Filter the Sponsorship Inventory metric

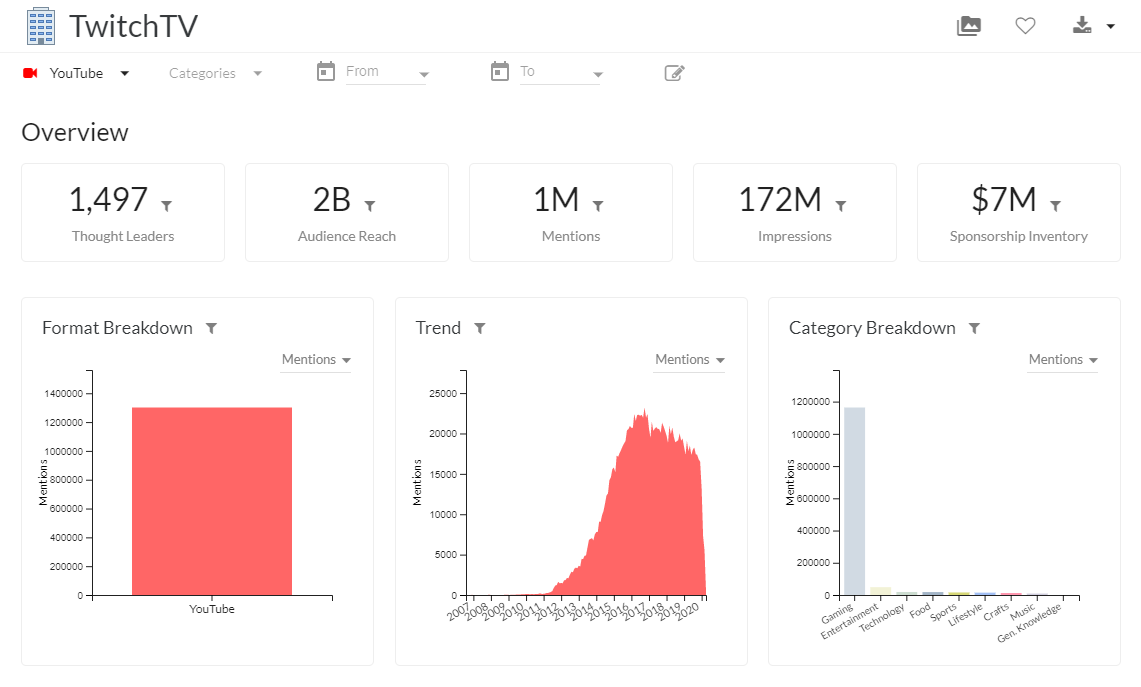coord(1055,206)
